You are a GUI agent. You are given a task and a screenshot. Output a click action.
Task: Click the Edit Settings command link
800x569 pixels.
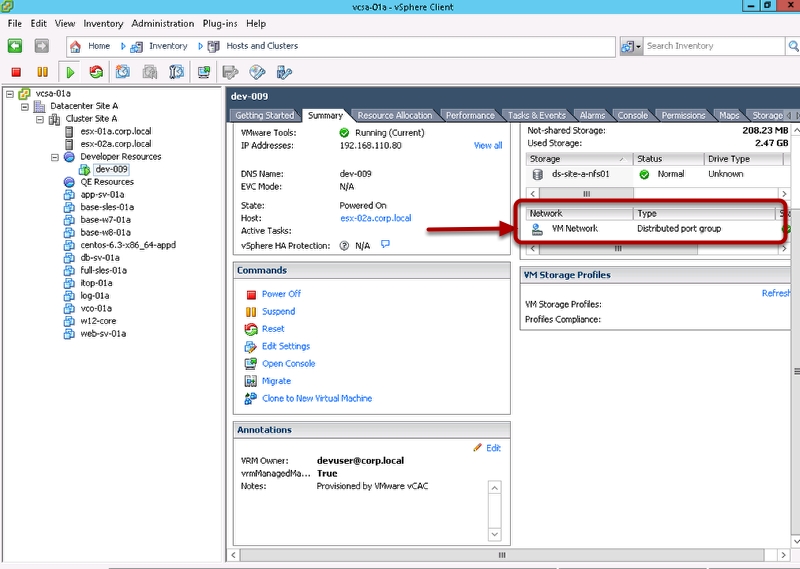click(286, 346)
